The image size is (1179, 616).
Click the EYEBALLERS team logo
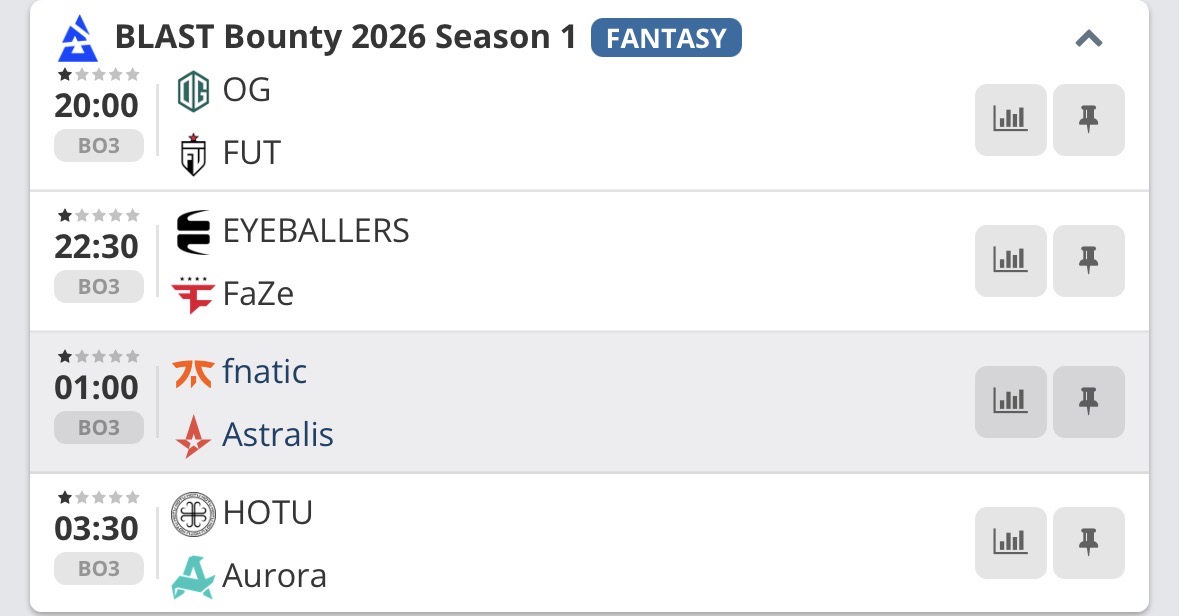pos(193,232)
